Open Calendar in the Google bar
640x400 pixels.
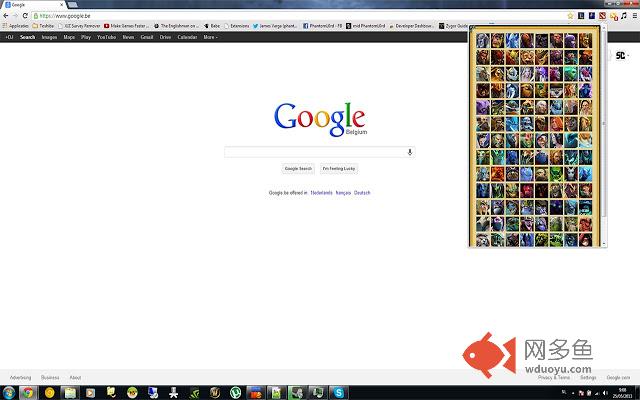(x=187, y=37)
